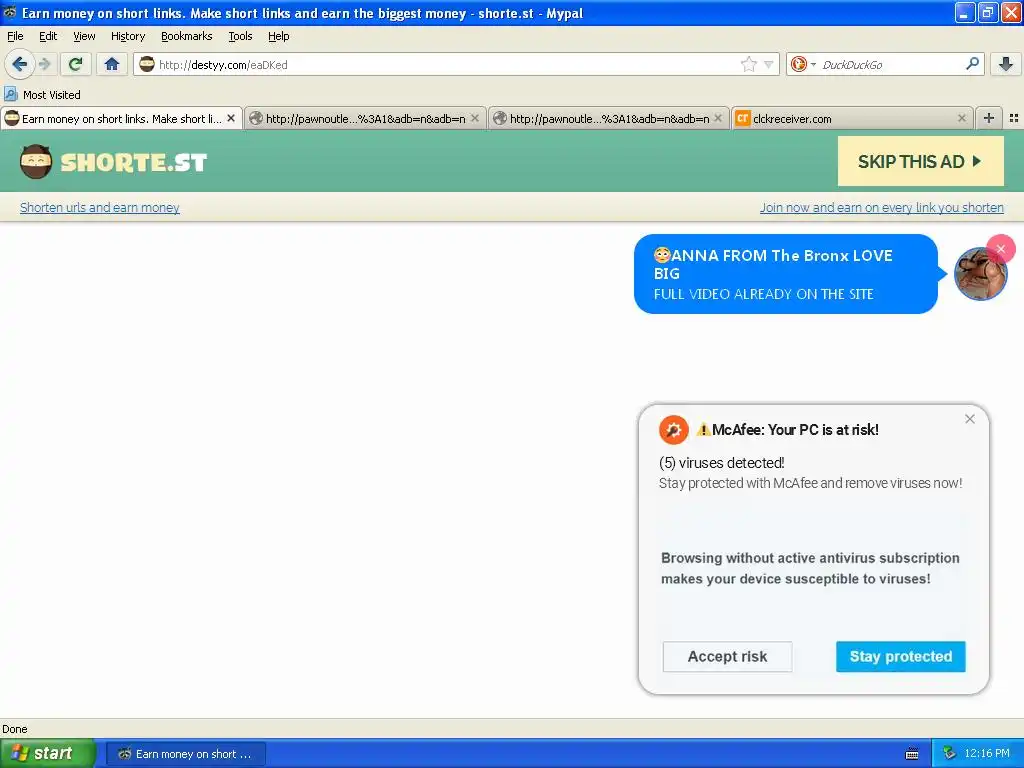Image resolution: width=1024 pixels, height=768 pixels.
Task: Open Shorten urls and earn money link
Action: (99, 208)
